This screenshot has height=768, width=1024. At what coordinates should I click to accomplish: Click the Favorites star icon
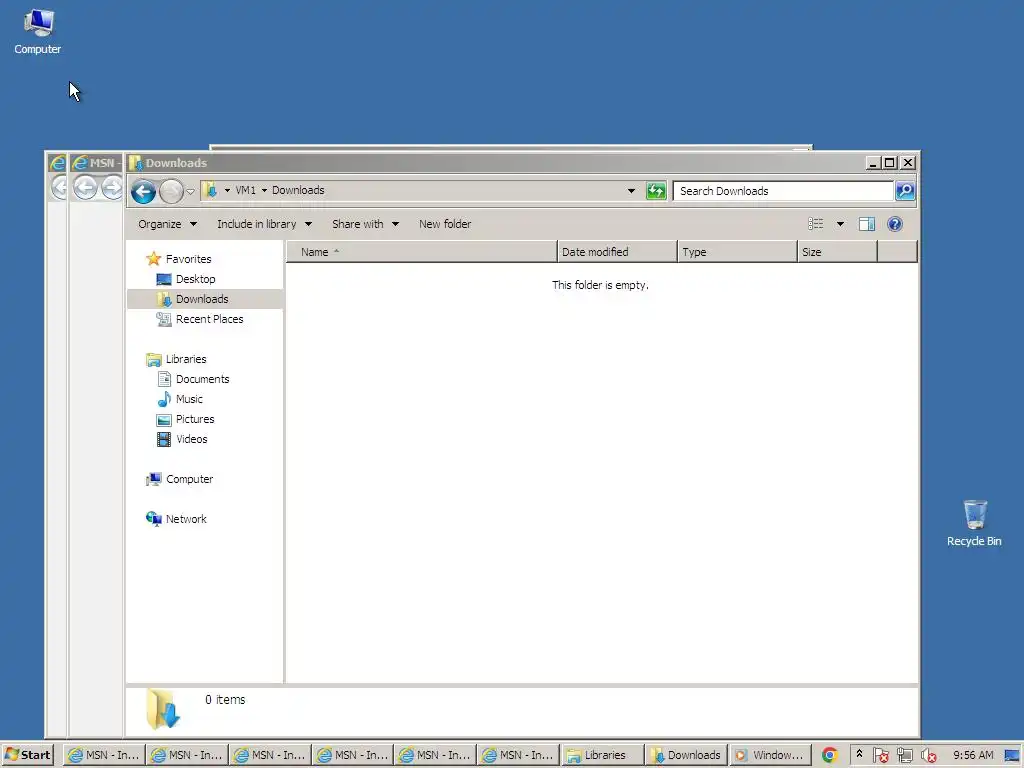(153, 259)
